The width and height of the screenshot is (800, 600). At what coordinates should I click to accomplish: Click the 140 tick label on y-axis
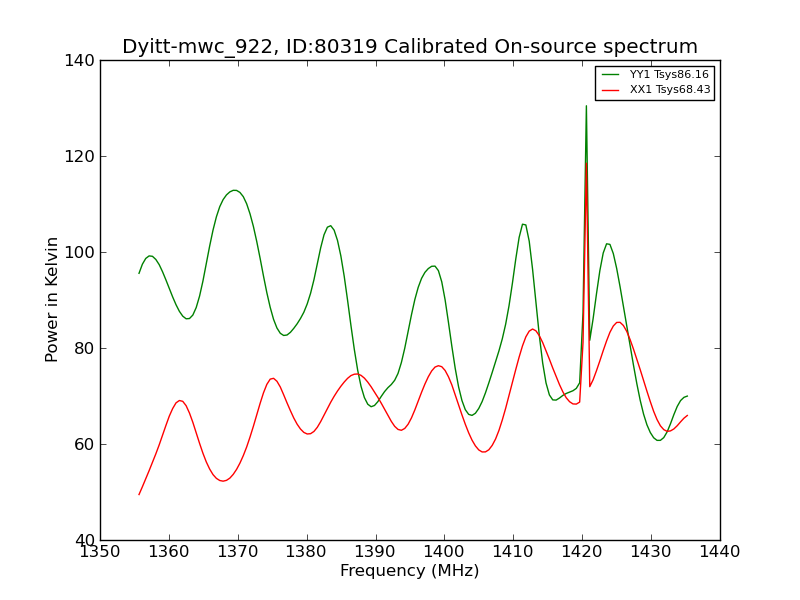point(80,61)
